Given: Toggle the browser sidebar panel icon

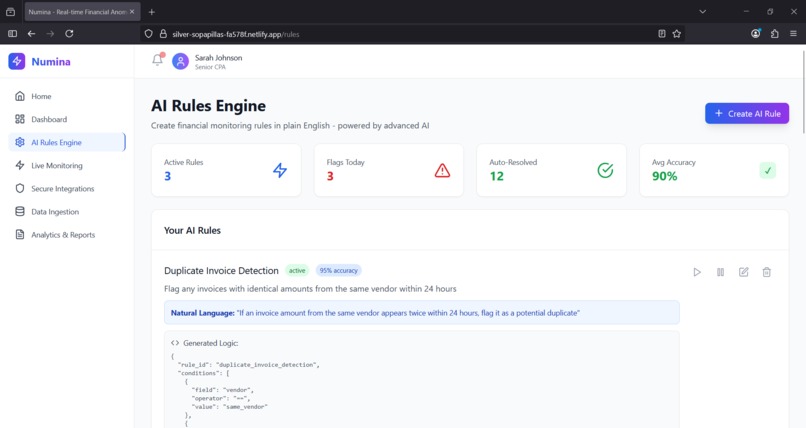Looking at the screenshot, I should coord(12,34).
